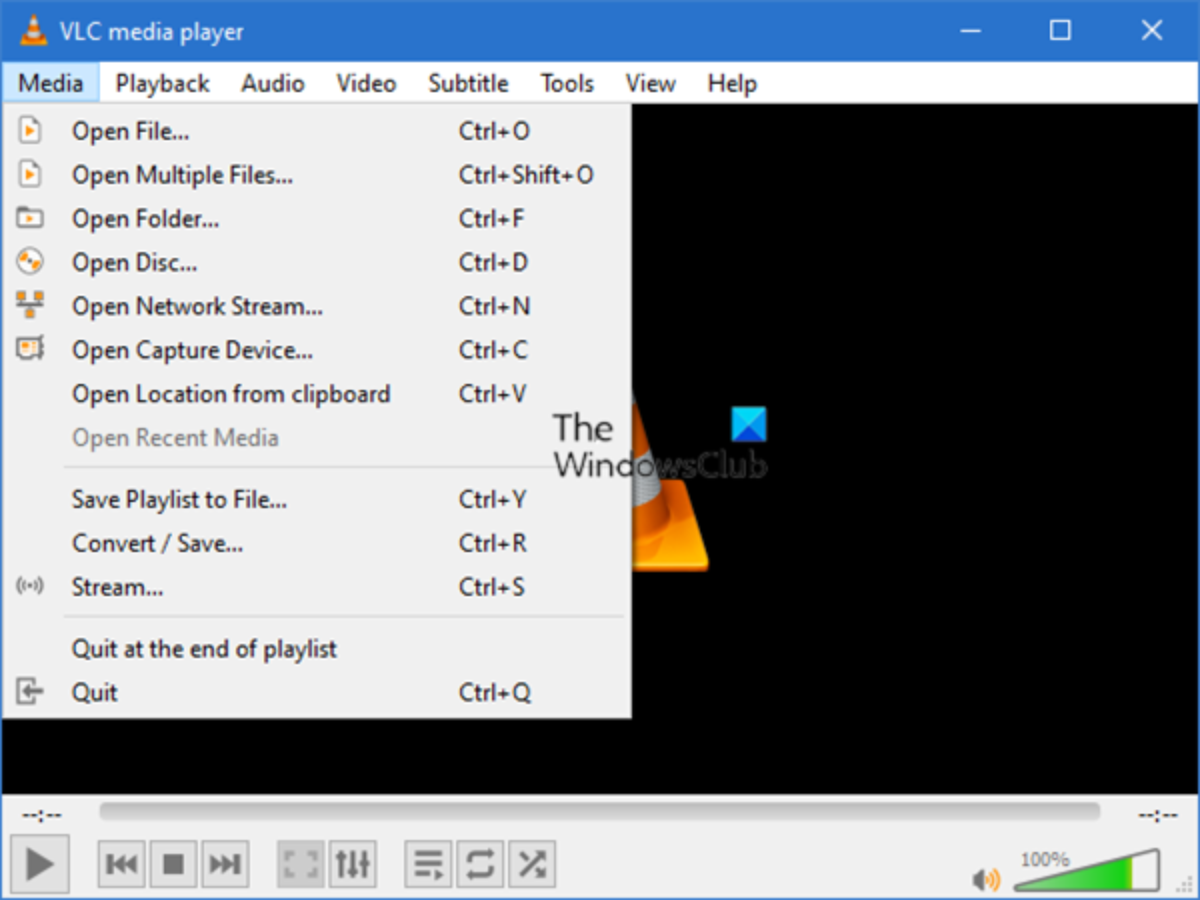Click the Next media button
Screen dimensions: 1200x900
[225, 863]
